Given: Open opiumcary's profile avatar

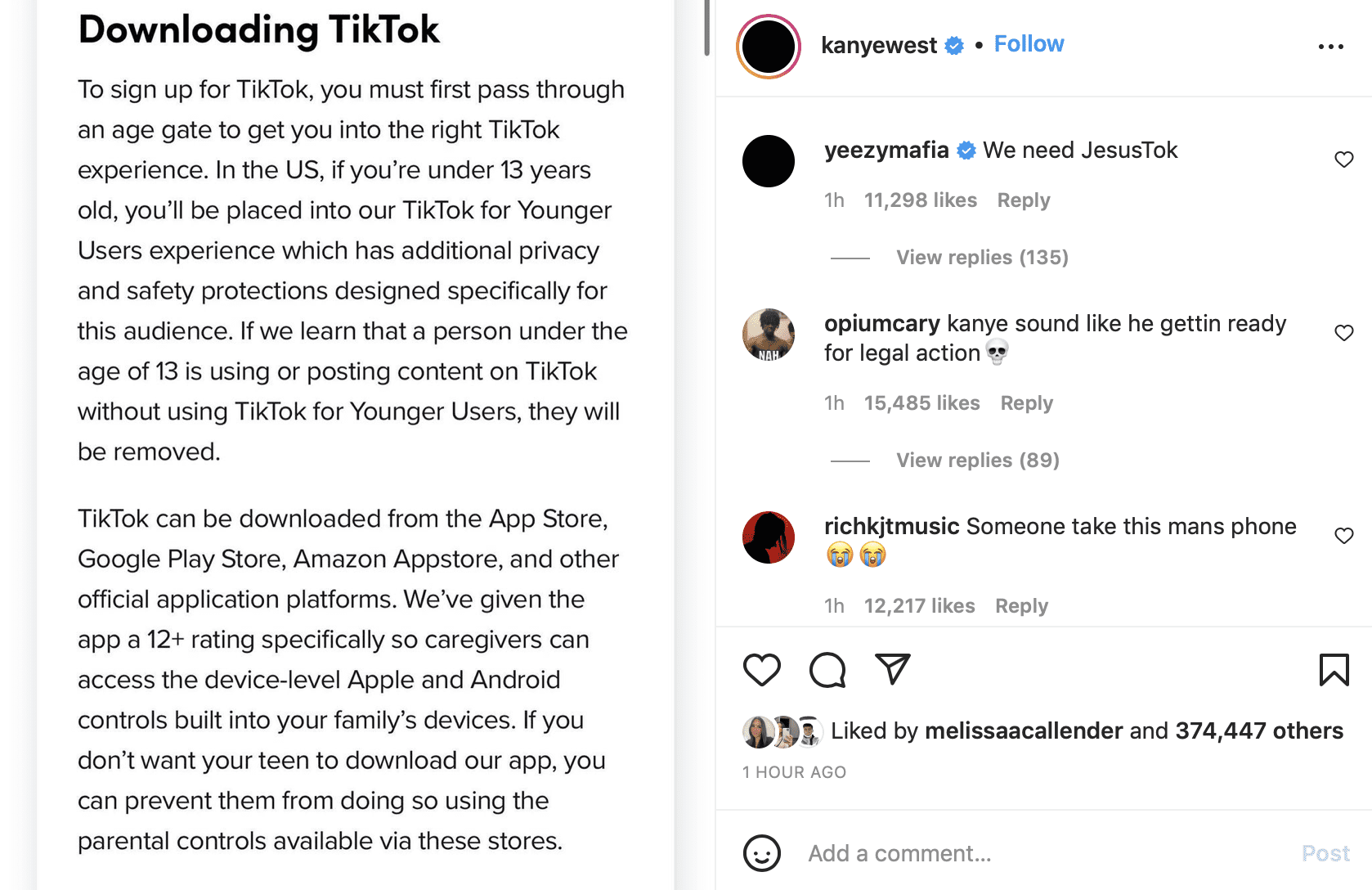Looking at the screenshot, I should click(x=769, y=335).
